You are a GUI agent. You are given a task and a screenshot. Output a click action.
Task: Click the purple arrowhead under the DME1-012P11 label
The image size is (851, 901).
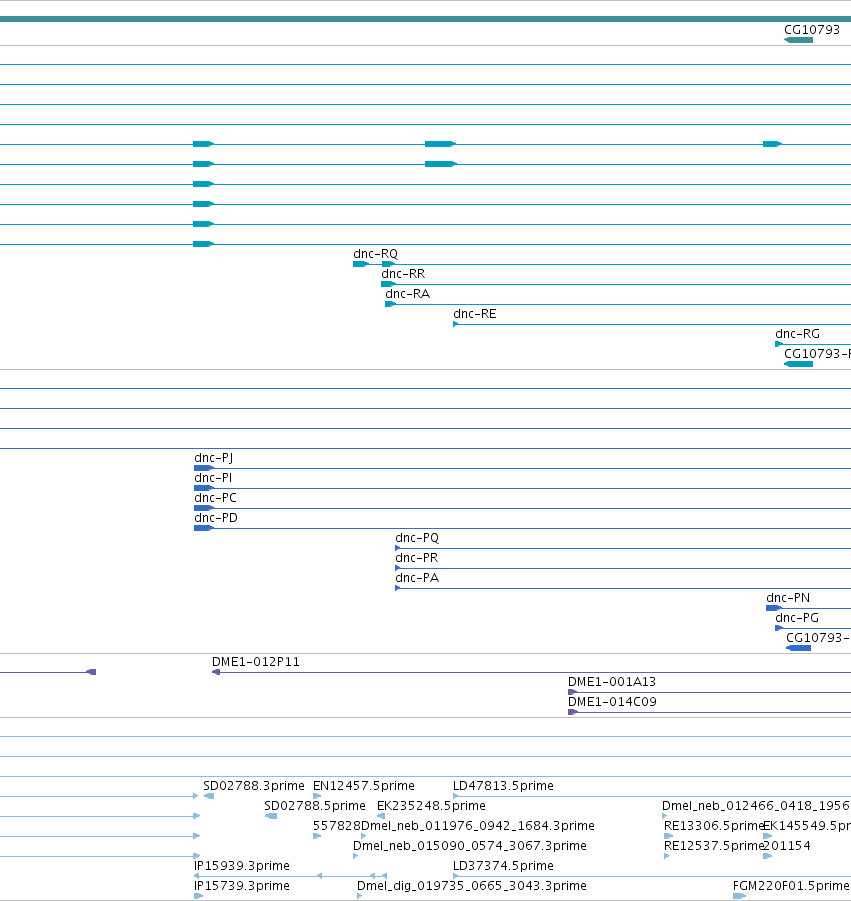click(x=216, y=672)
